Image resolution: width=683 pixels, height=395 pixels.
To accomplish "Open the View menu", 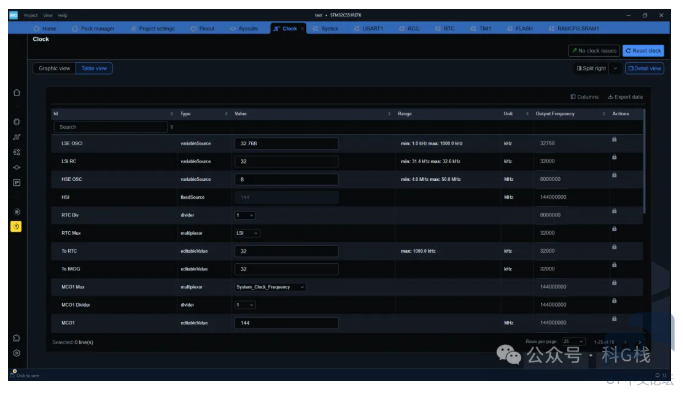I will click(47, 15).
